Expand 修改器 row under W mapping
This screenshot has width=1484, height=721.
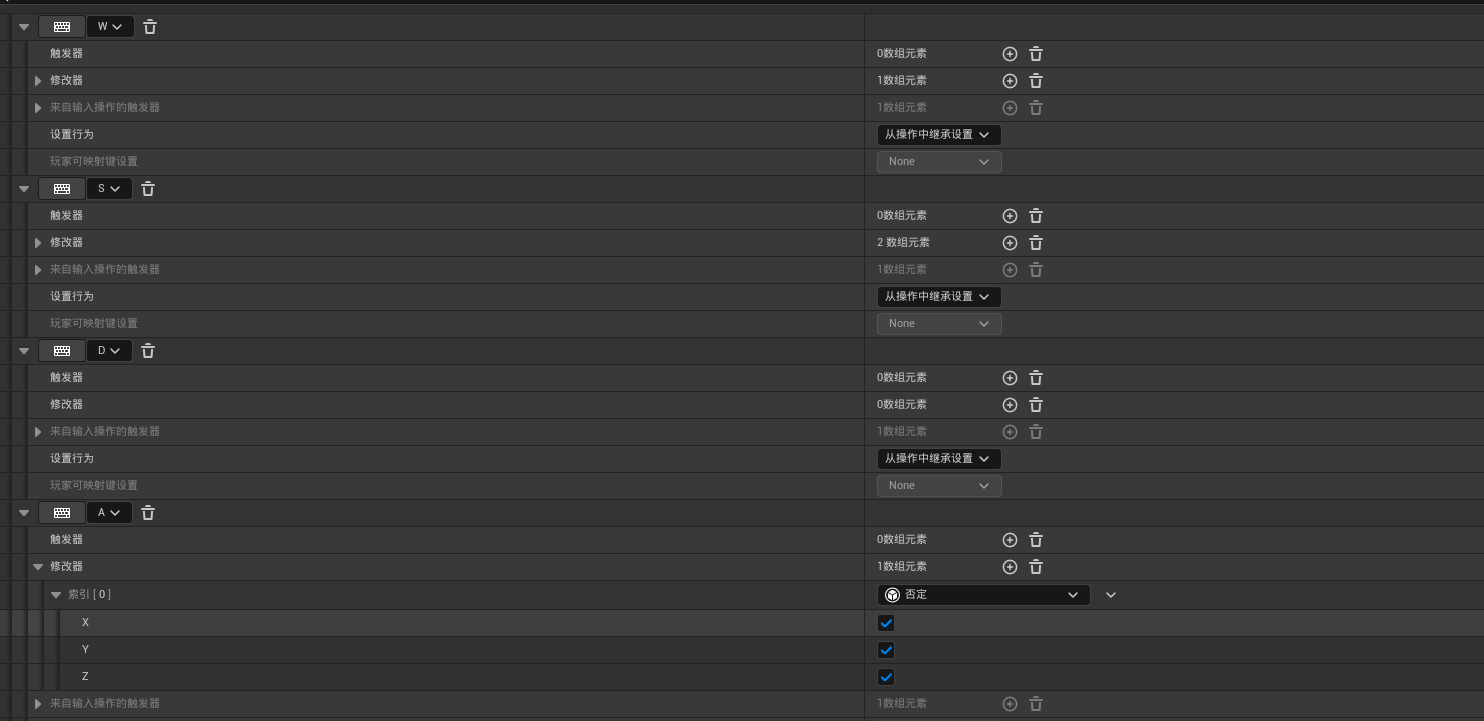pyautogui.click(x=38, y=81)
